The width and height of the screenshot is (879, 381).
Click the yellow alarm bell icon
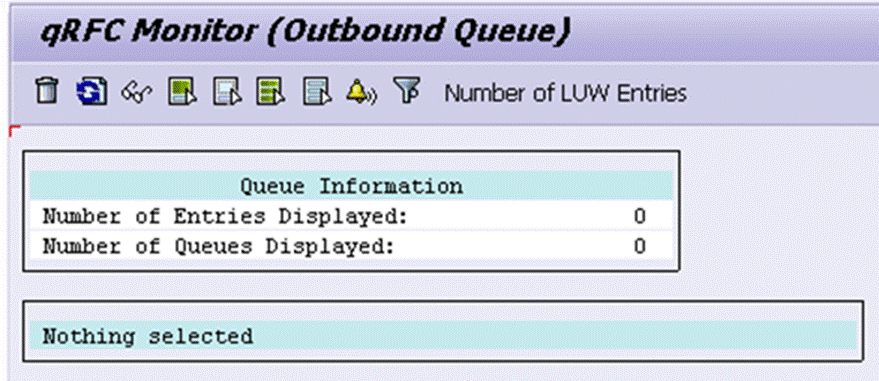[x=362, y=91]
